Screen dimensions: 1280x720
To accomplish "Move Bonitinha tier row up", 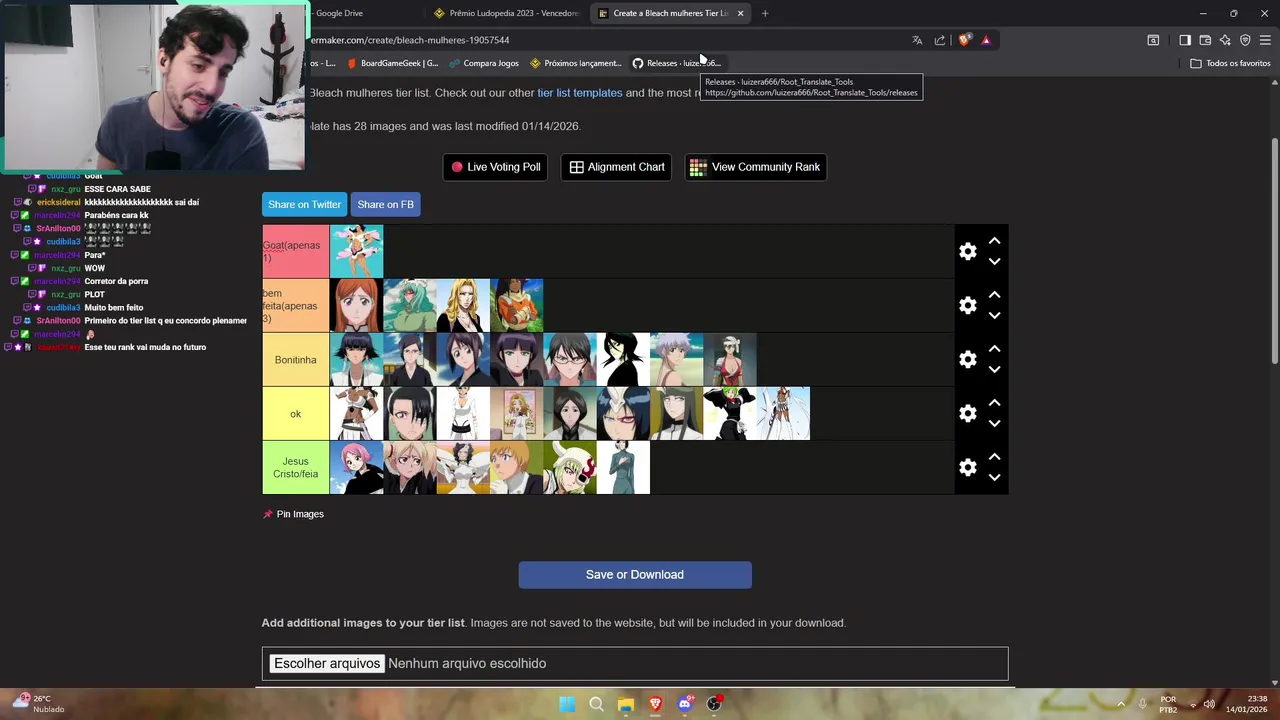I will pyautogui.click(x=994, y=349).
